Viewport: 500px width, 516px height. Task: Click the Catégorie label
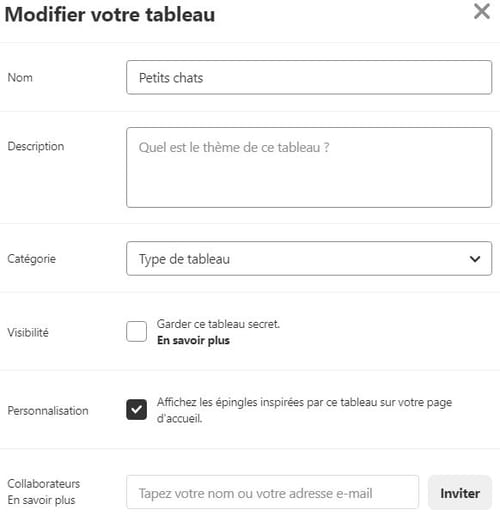coord(31,259)
